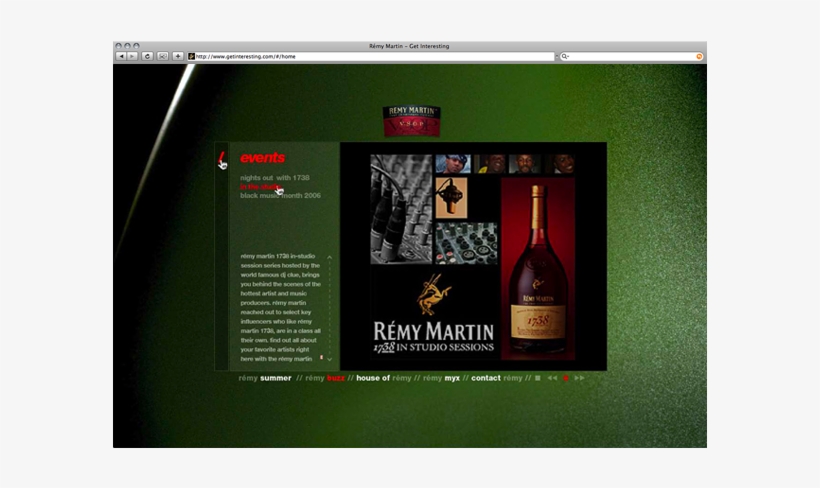820x488 pixels.
Task: Click the scroll up arrow of the description text
Action: (x=329, y=257)
